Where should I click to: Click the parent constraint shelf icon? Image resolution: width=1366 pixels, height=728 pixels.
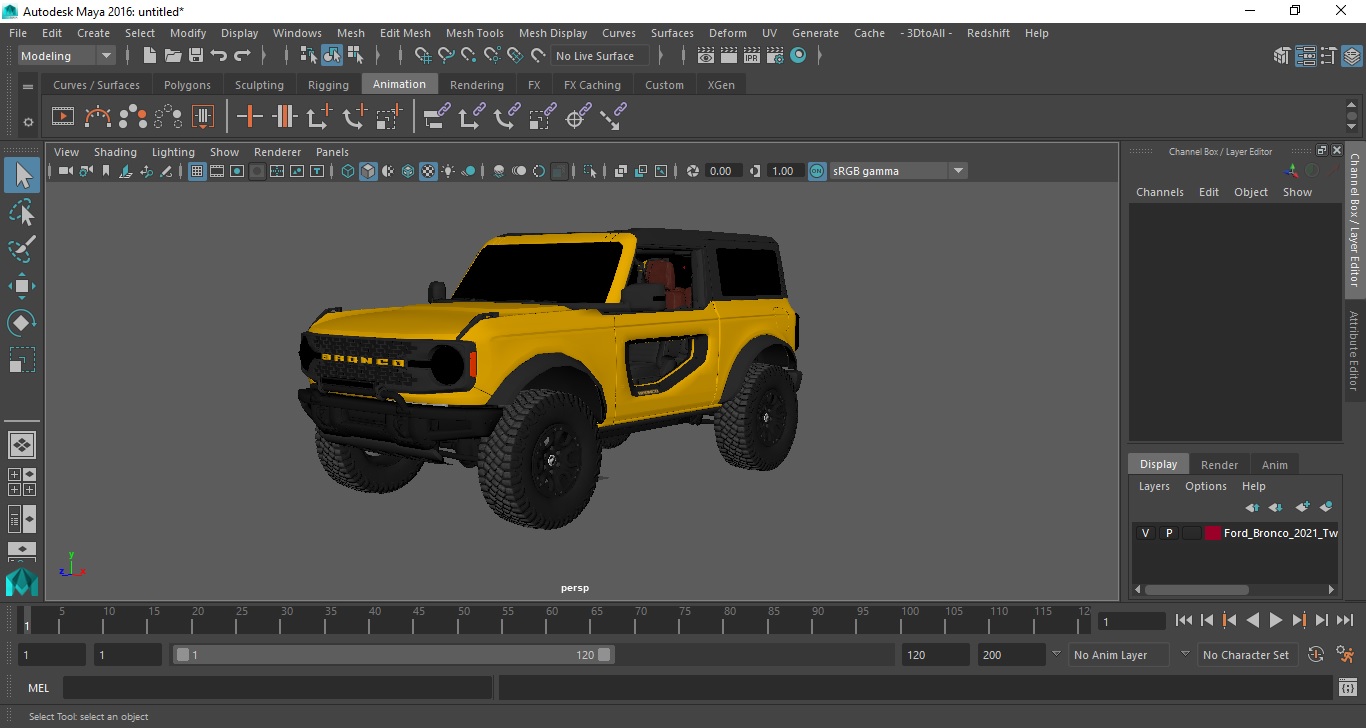point(436,117)
